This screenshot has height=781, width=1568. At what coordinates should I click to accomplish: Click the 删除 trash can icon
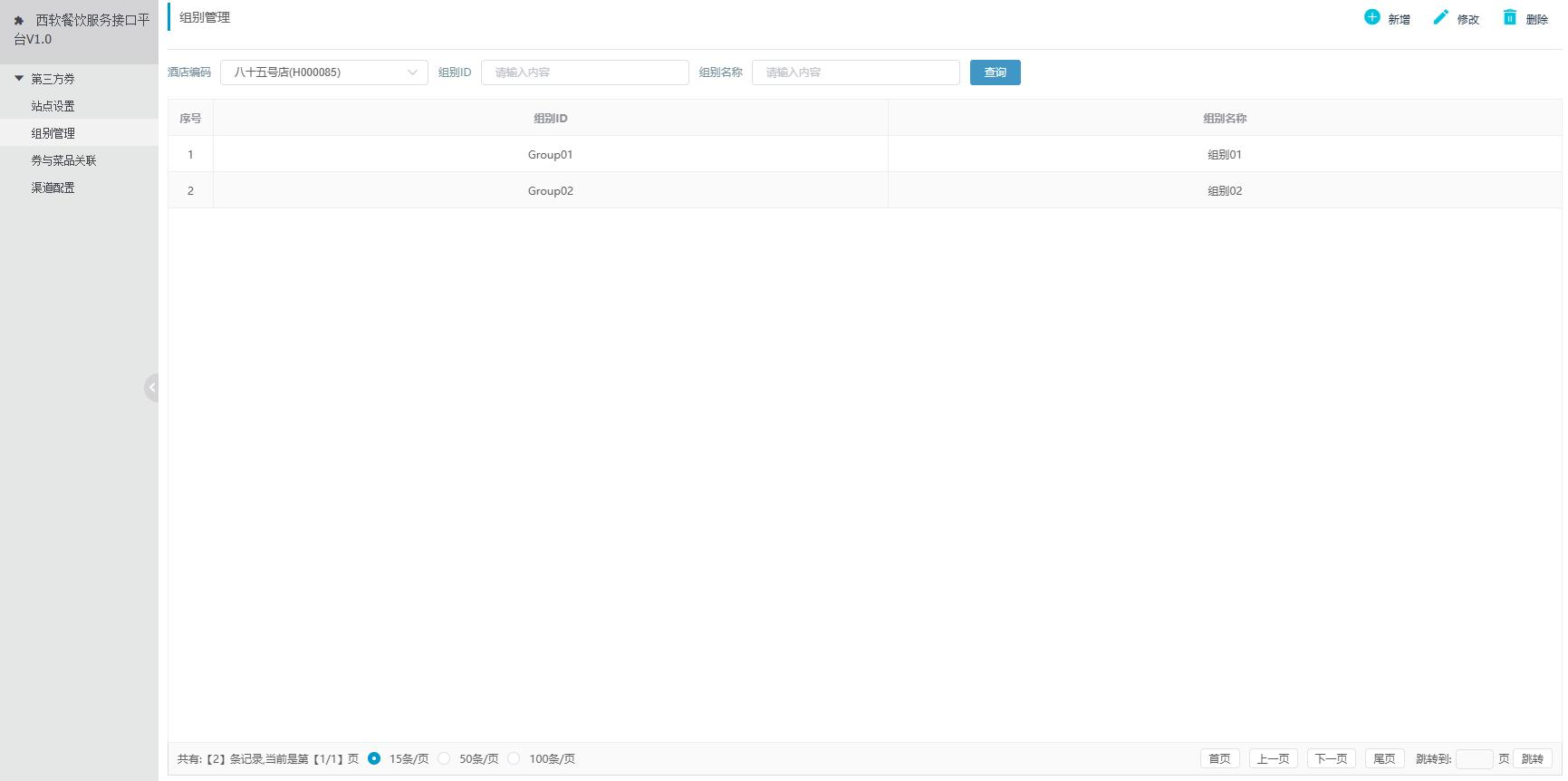pyautogui.click(x=1509, y=17)
